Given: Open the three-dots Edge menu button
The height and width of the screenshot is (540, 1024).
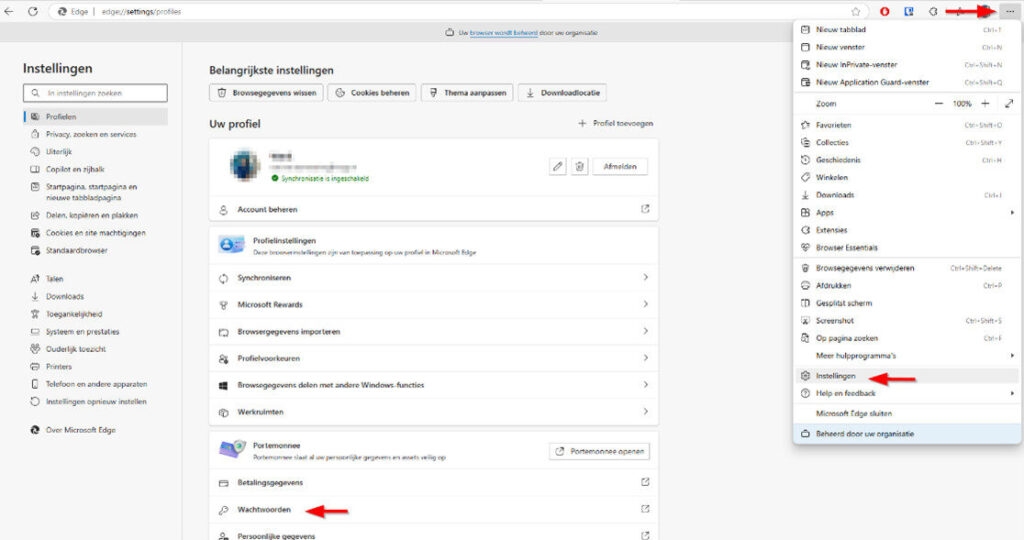Looking at the screenshot, I should point(1010,11).
